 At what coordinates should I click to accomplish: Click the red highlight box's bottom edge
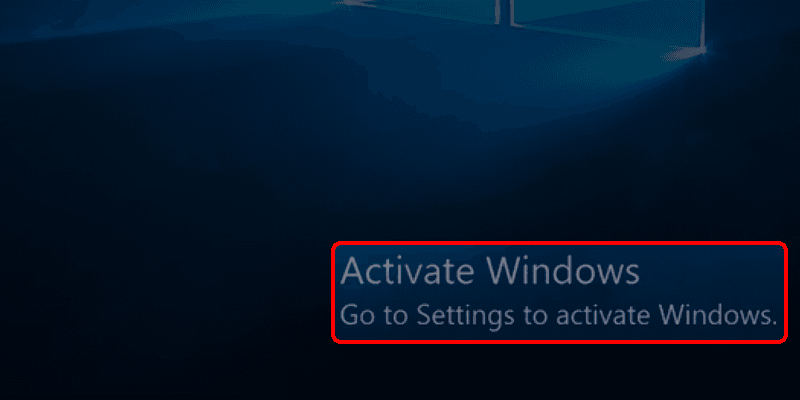pos(559,341)
